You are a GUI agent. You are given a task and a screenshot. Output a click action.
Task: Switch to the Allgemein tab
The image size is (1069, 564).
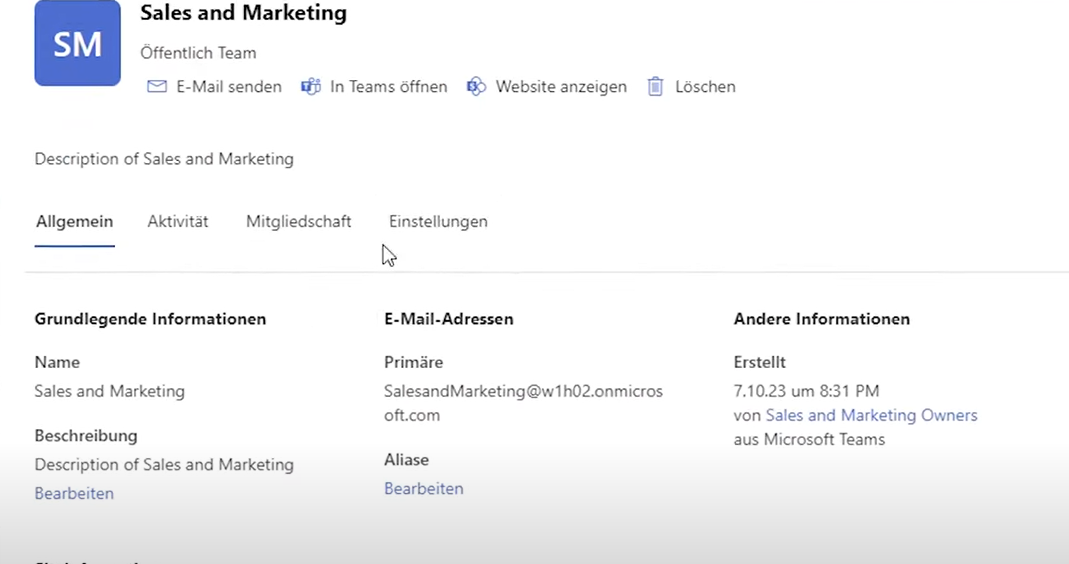tap(75, 221)
